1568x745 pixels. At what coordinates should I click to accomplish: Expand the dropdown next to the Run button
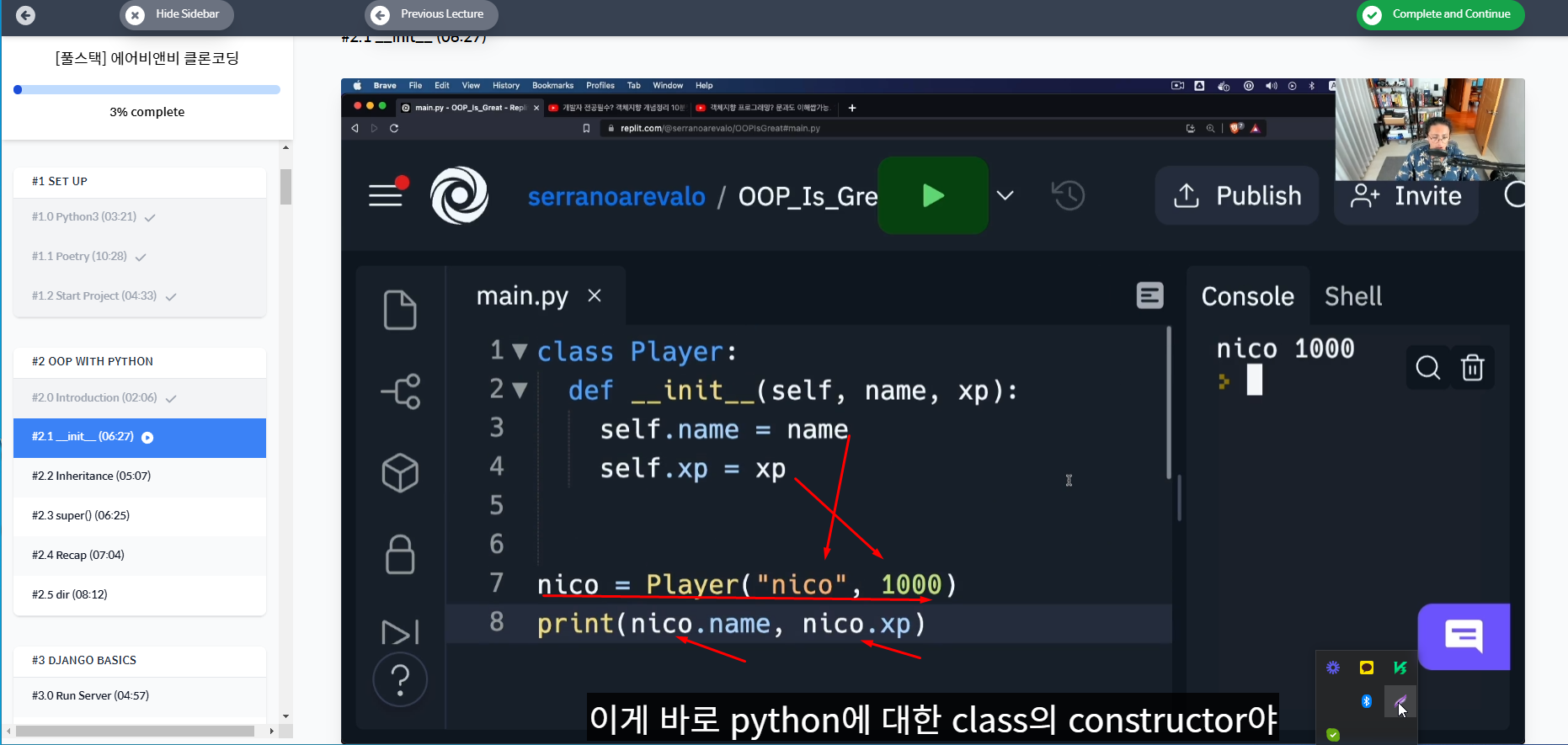(1005, 195)
